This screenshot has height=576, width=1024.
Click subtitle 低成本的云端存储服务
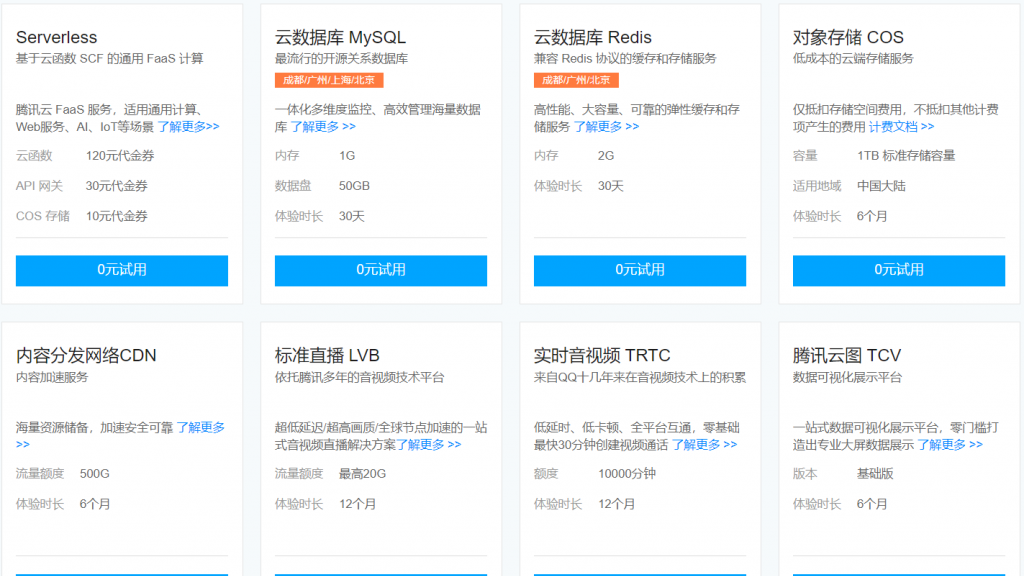(853, 59)
